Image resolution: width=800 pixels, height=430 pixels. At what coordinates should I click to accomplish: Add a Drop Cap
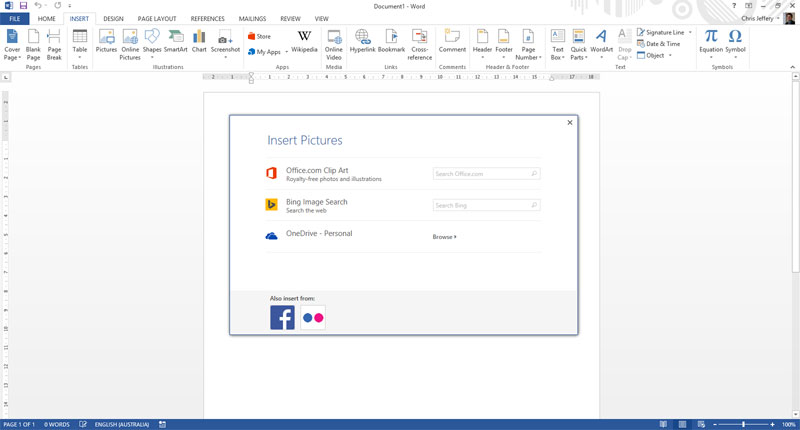[x=624, y=45]
